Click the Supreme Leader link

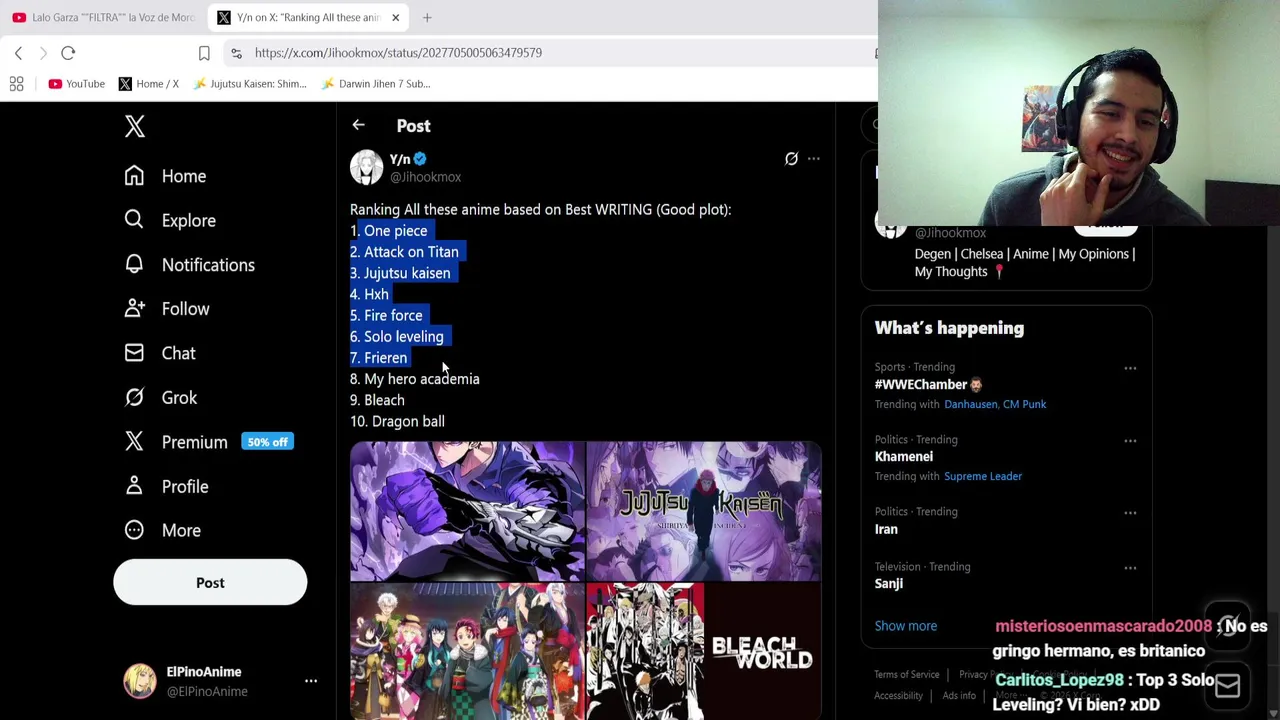983,476
